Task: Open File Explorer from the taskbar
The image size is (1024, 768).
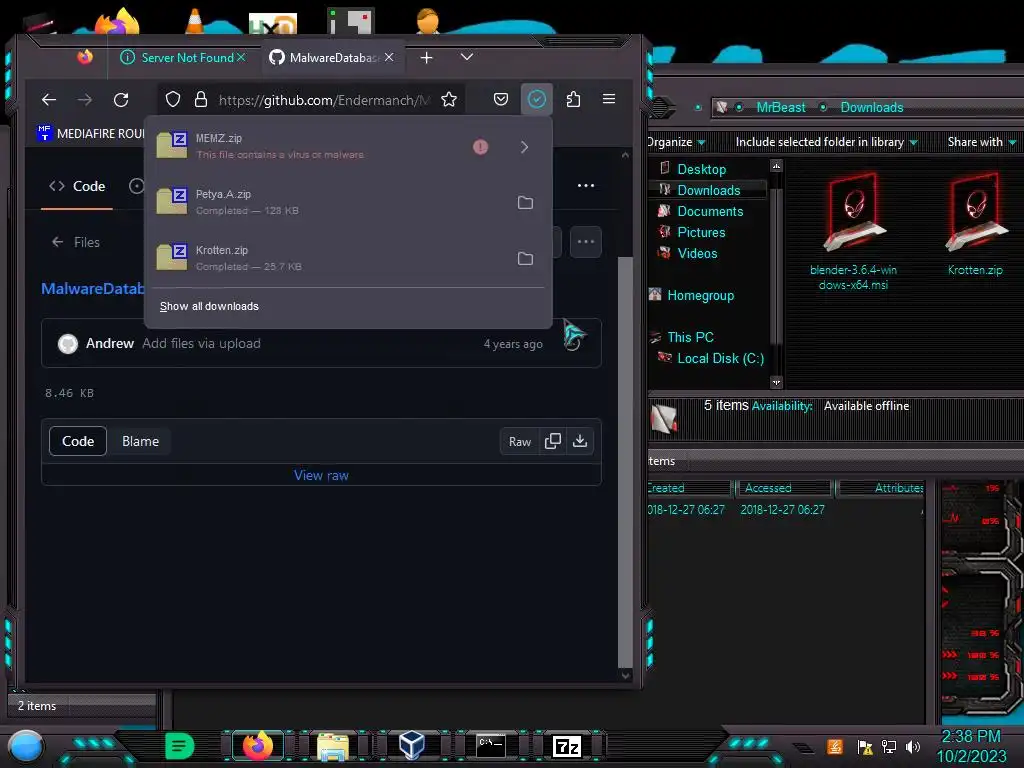Action: tap(333, 746)
